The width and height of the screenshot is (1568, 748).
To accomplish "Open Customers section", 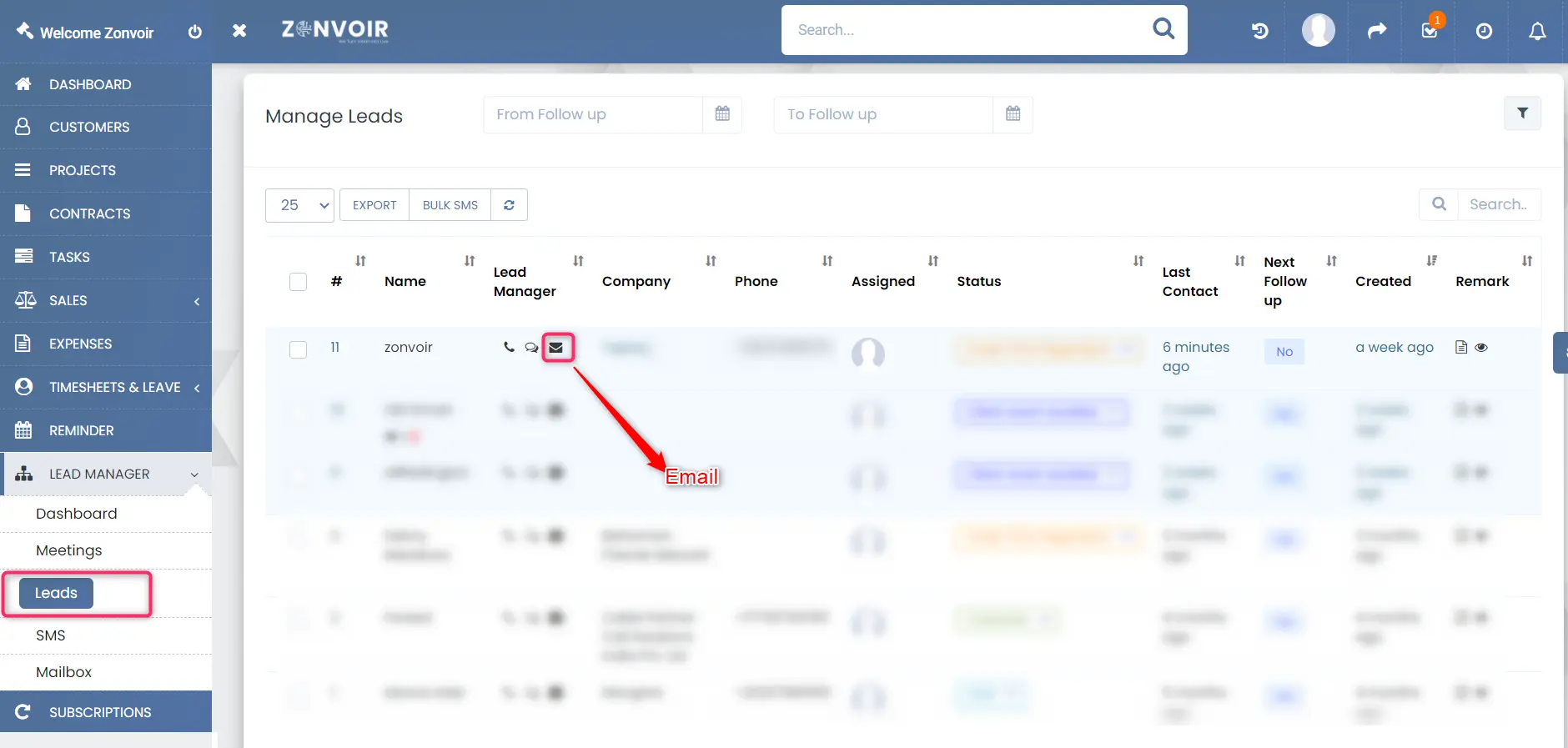I will [x=106, y=127].
